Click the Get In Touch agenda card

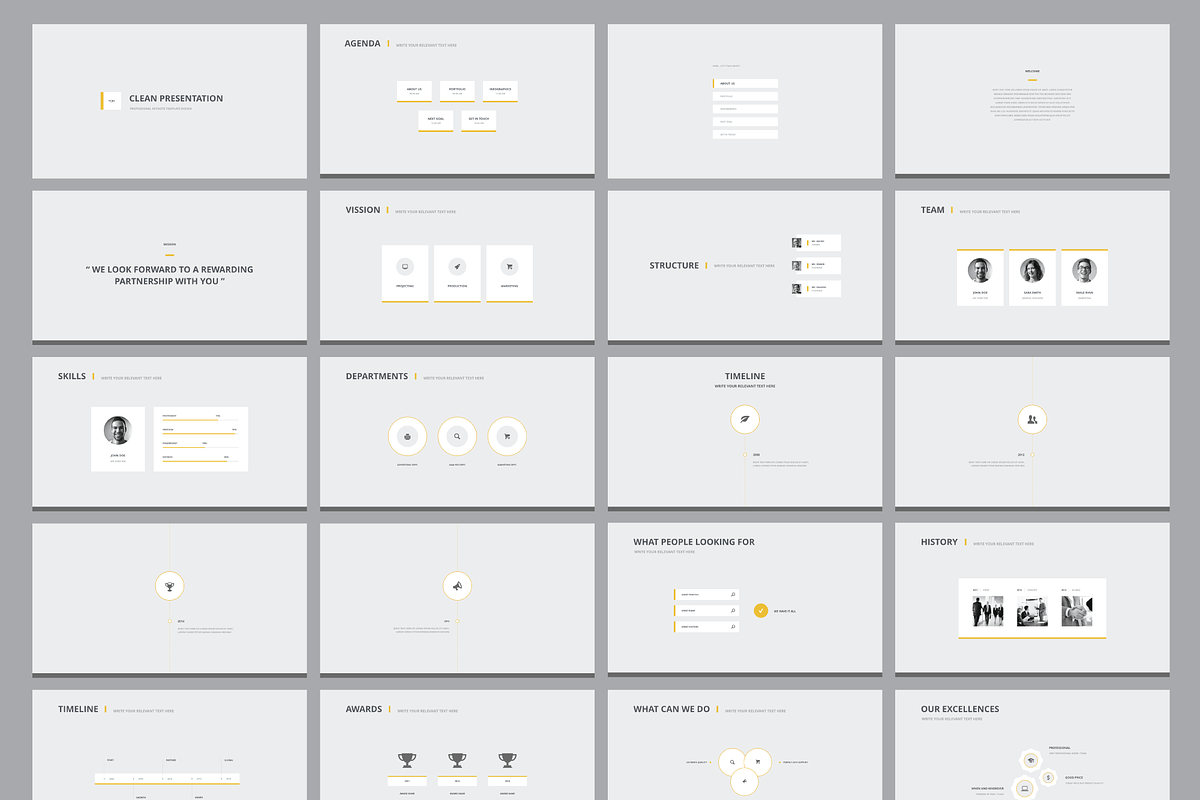click(x=479, y=121)
